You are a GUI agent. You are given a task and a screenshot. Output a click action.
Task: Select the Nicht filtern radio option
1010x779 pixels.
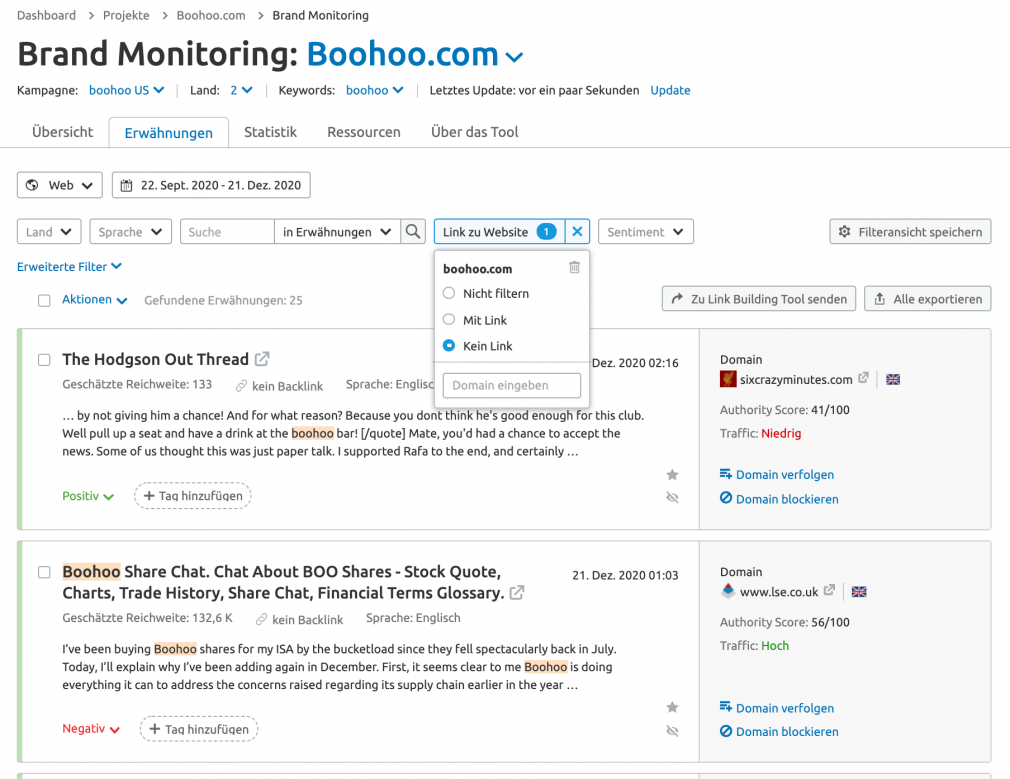coord(449,293)
